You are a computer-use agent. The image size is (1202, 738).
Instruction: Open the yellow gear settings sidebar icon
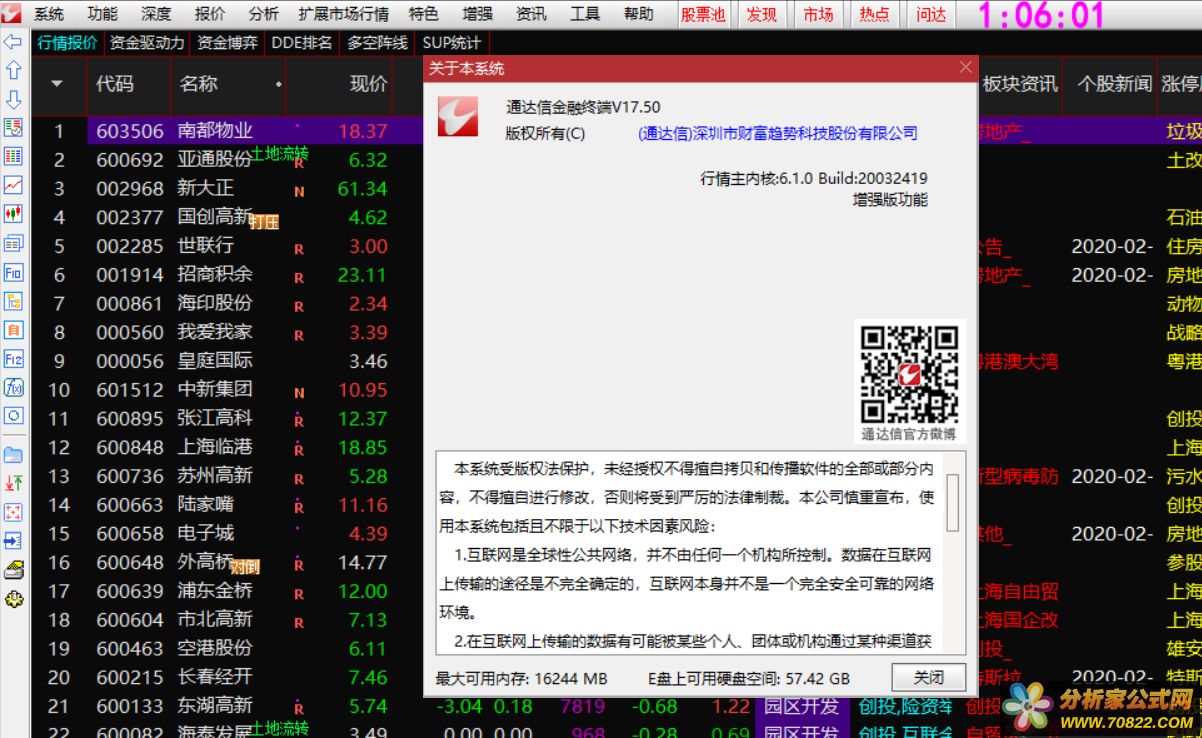(13, 599)
